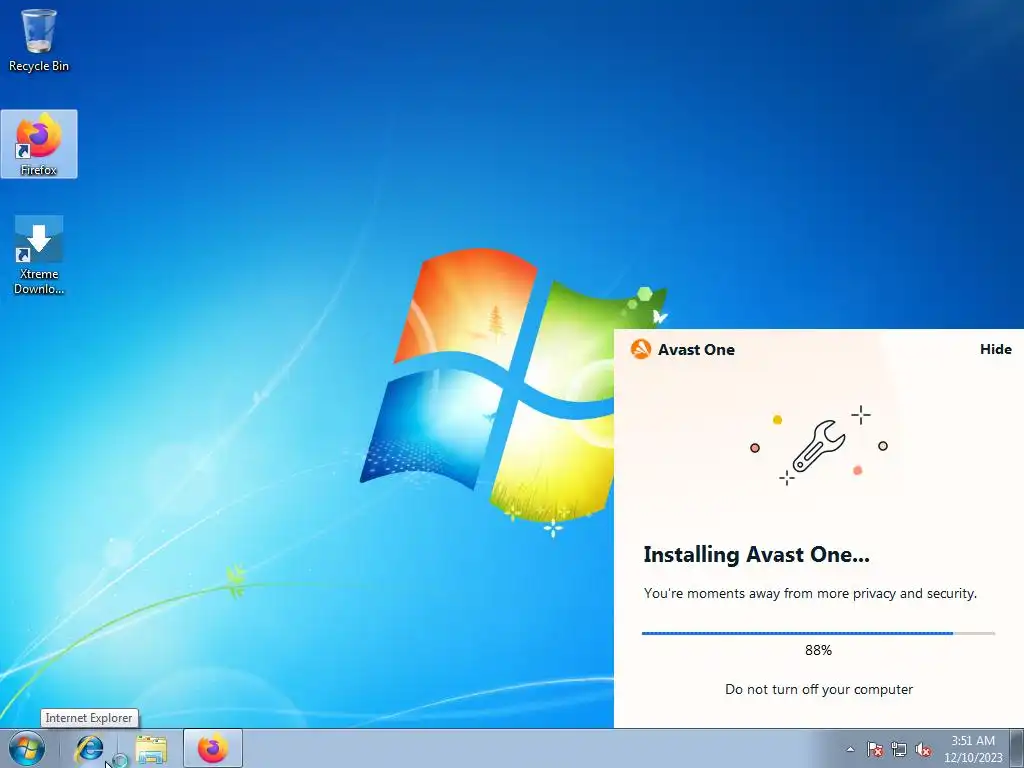Open the Action Center flag icon
Screen dimensions: 1024x768
tap(875, 749)
